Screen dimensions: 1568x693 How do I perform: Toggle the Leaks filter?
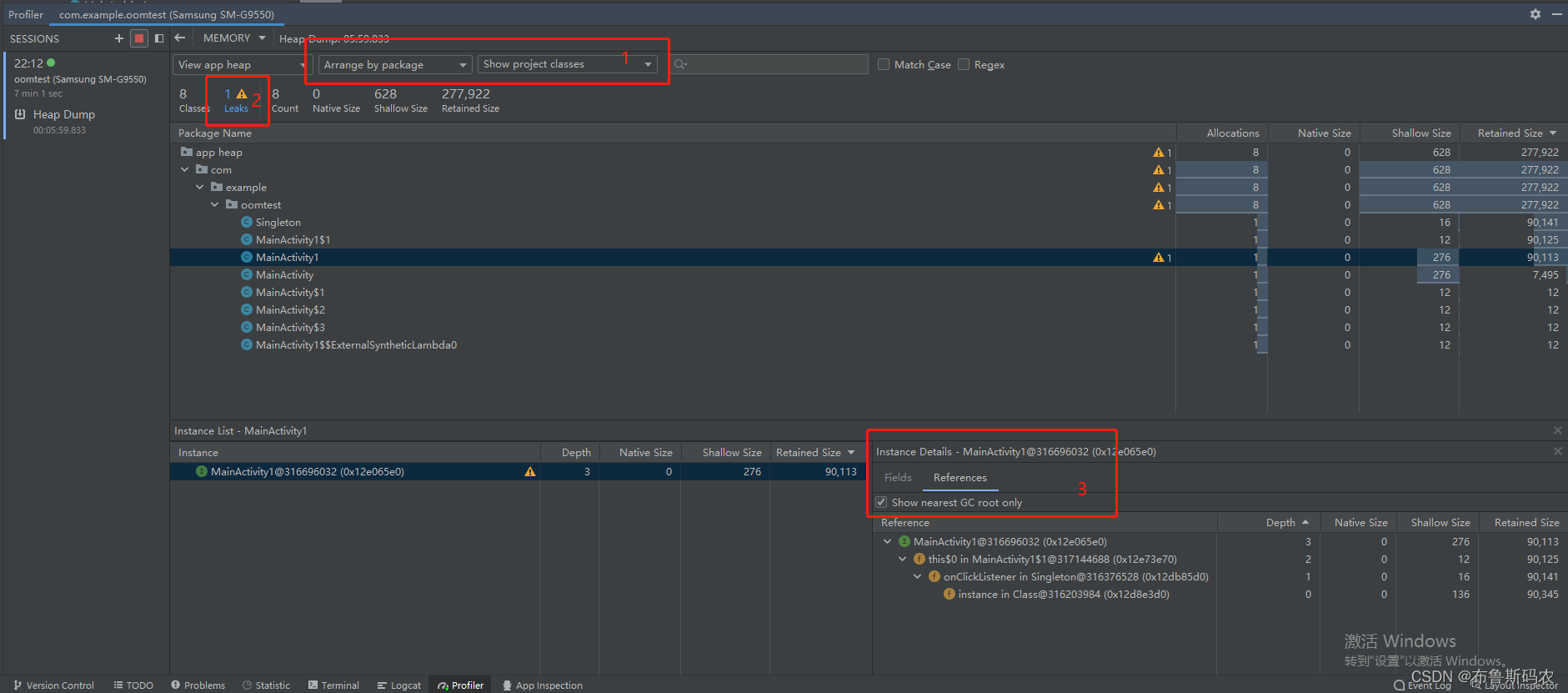237,100
